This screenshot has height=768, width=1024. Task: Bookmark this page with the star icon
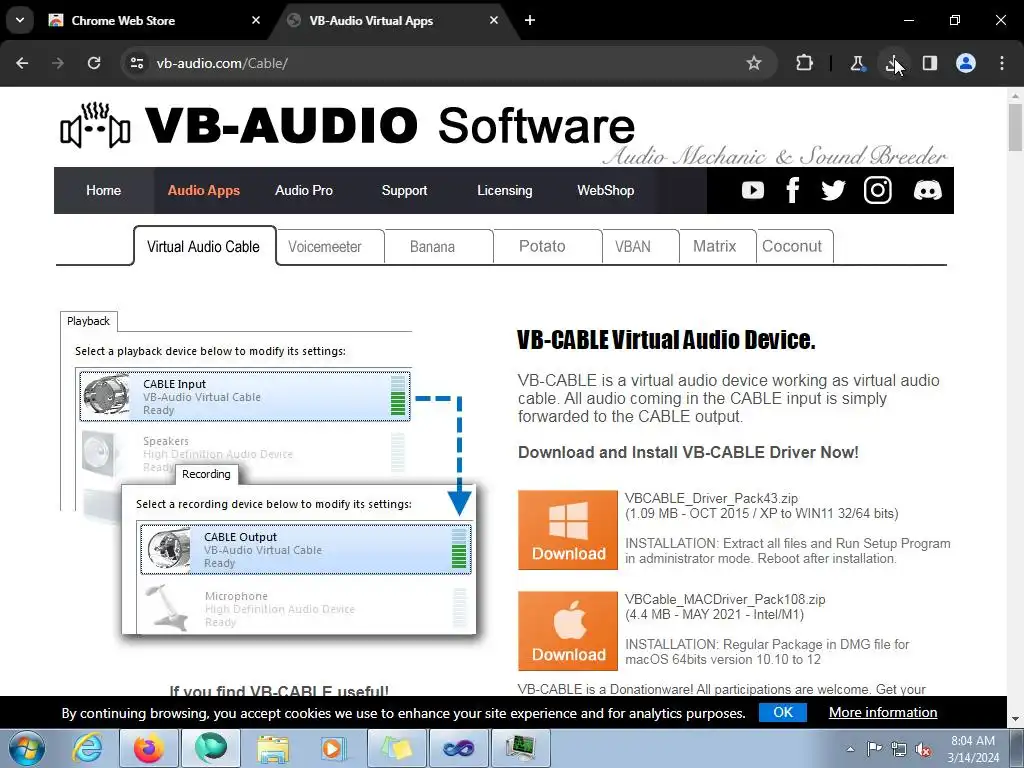click(754, 63)
